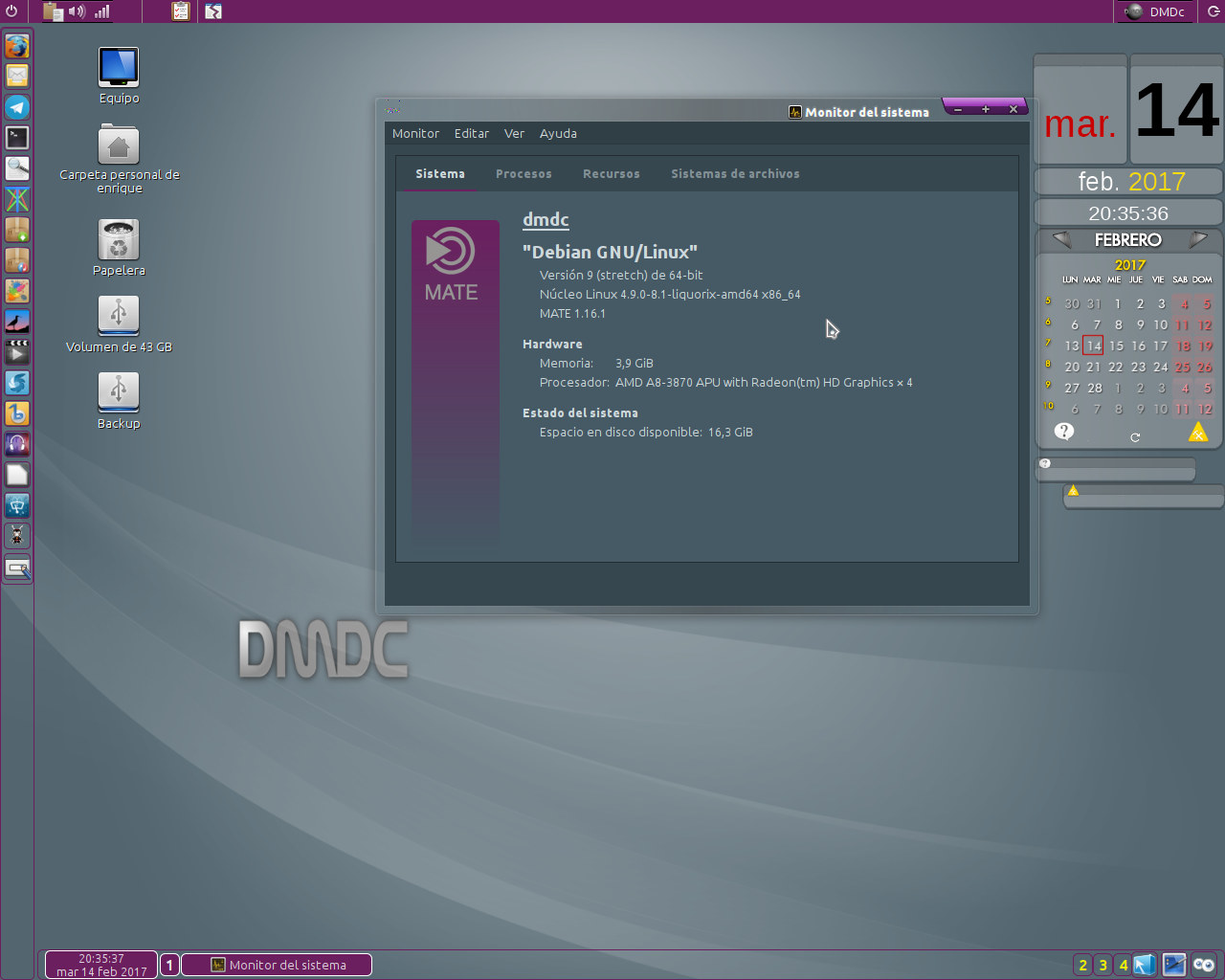Open the ant mascot dock icon
The height and width of the screenshot is (980, 1225).
tap(17, 535)
